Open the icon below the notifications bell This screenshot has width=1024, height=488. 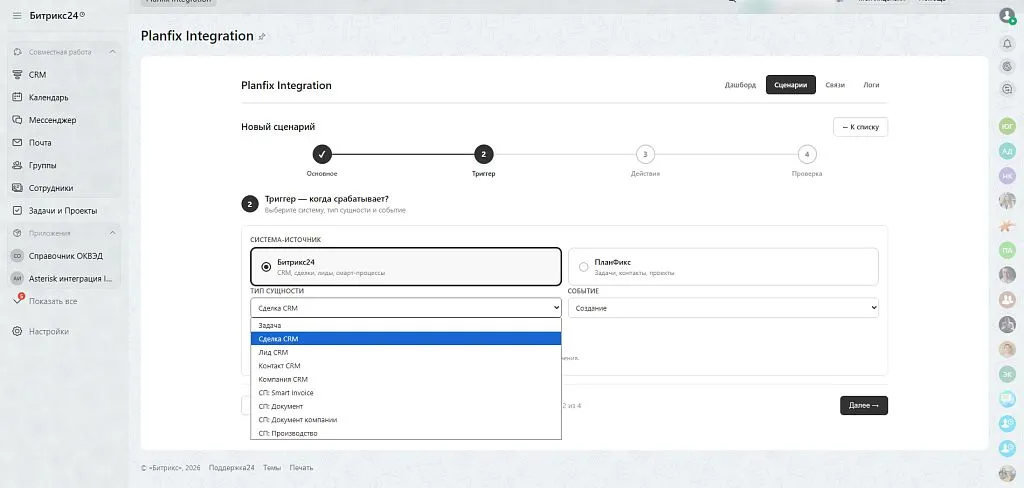1007,66
